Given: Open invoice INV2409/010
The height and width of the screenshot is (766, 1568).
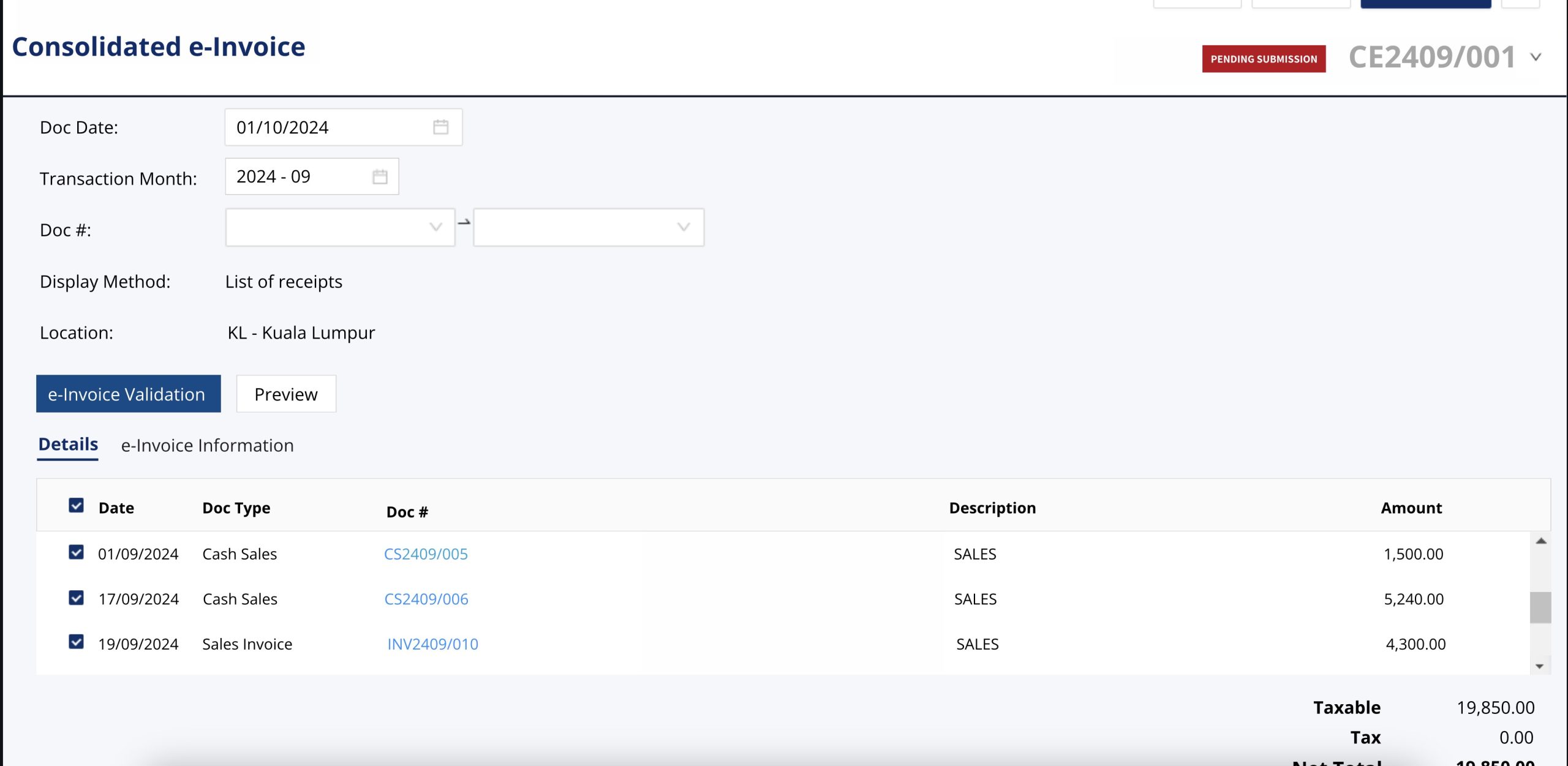Looking at the screenshot, I should point(432,644).
